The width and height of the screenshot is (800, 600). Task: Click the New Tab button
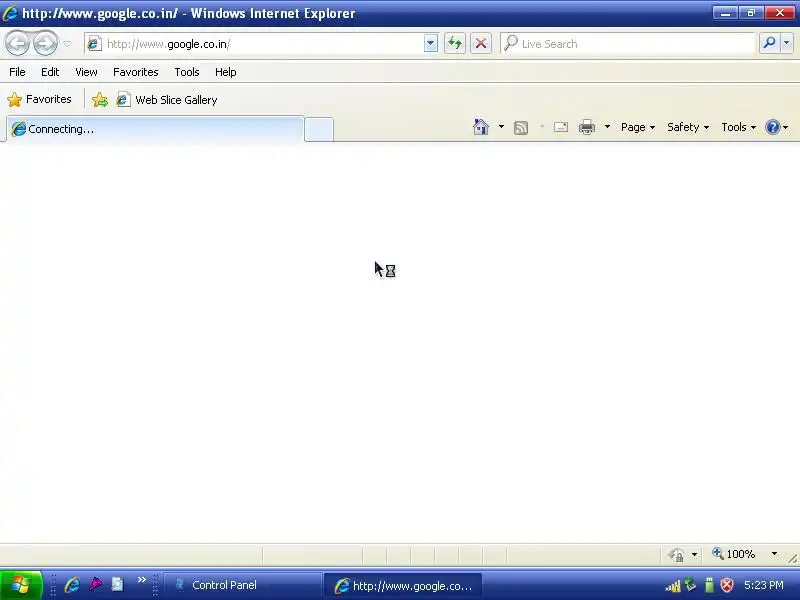click(319, 129)
